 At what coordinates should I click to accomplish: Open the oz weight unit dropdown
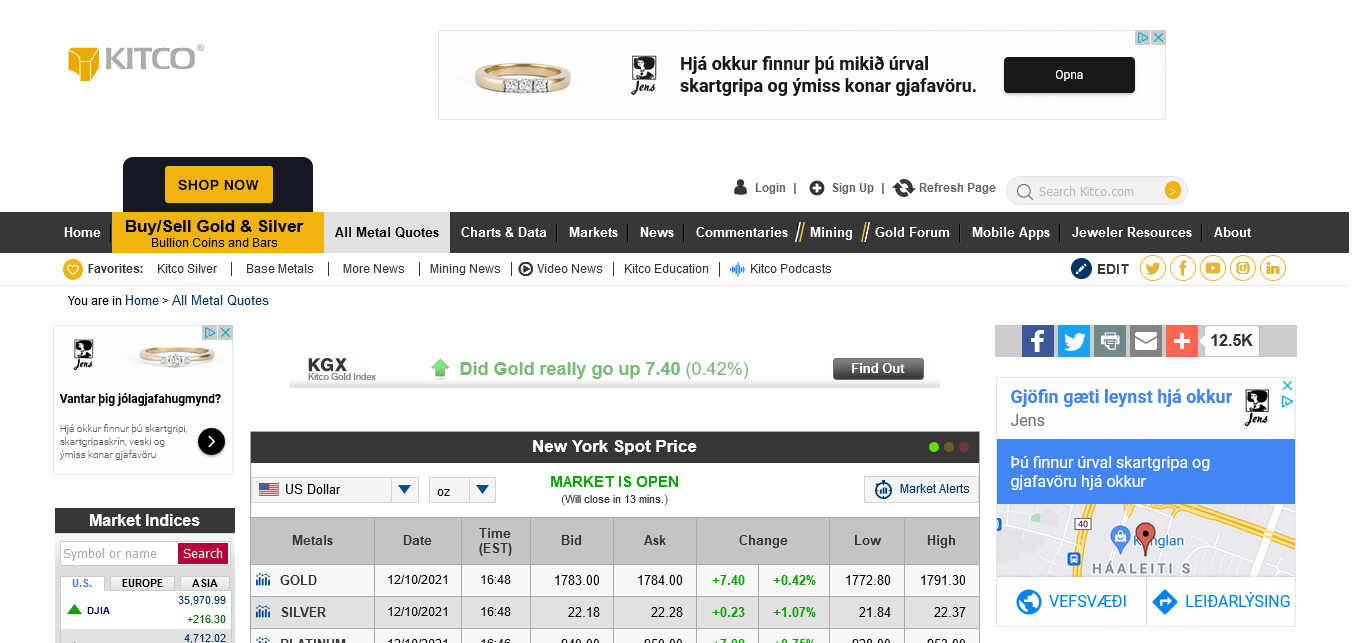coord(483,490)
